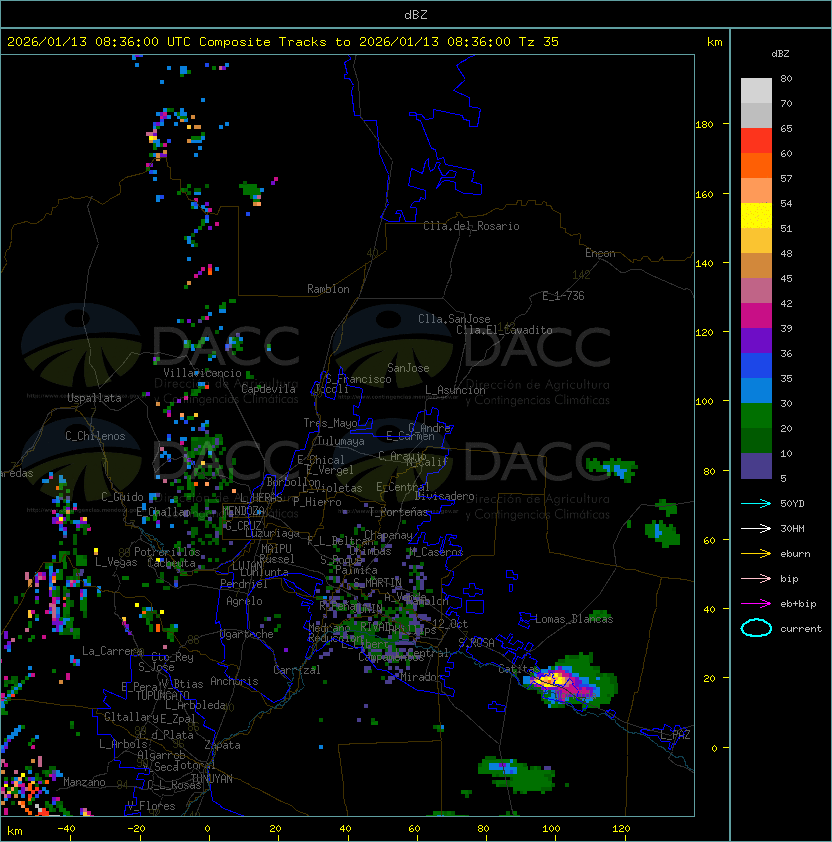Click the cyan 50YD arrow legend icon
The image size is (832, 842).
click(x=756, y=504)
